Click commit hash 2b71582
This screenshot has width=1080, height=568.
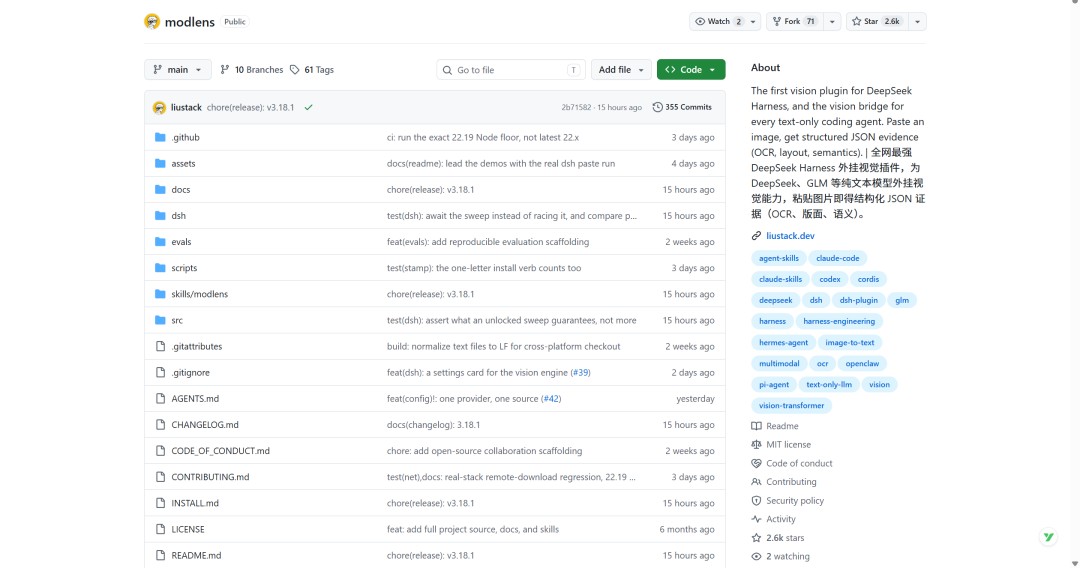(576, 107)
